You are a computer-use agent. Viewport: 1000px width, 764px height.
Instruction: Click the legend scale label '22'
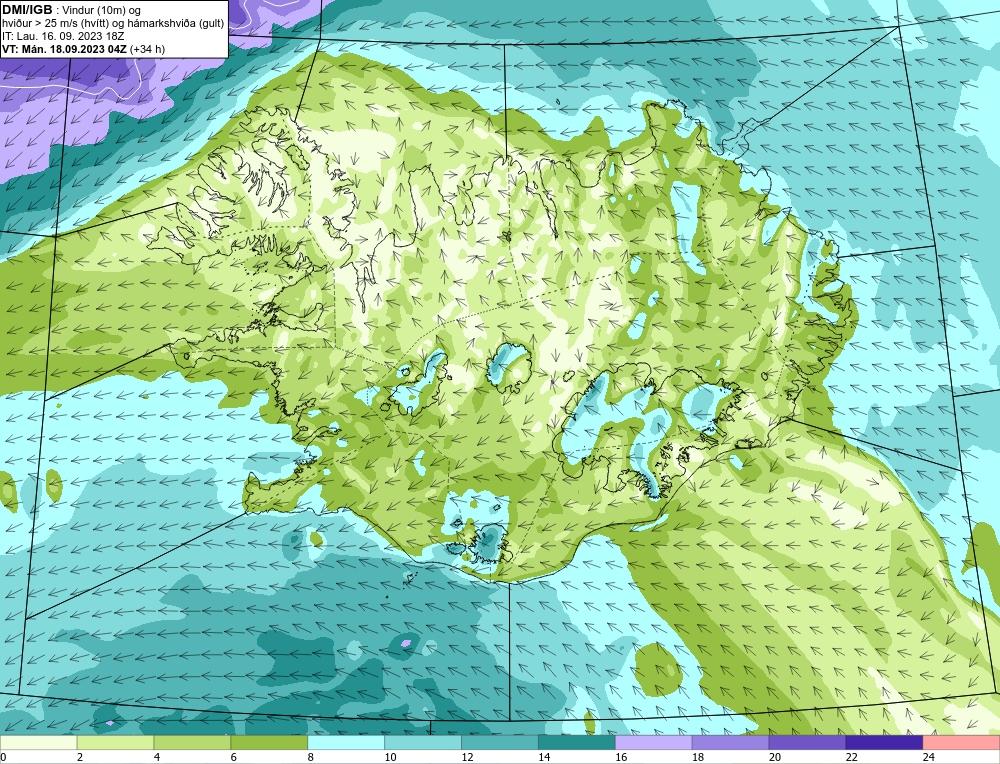[852, 757]
